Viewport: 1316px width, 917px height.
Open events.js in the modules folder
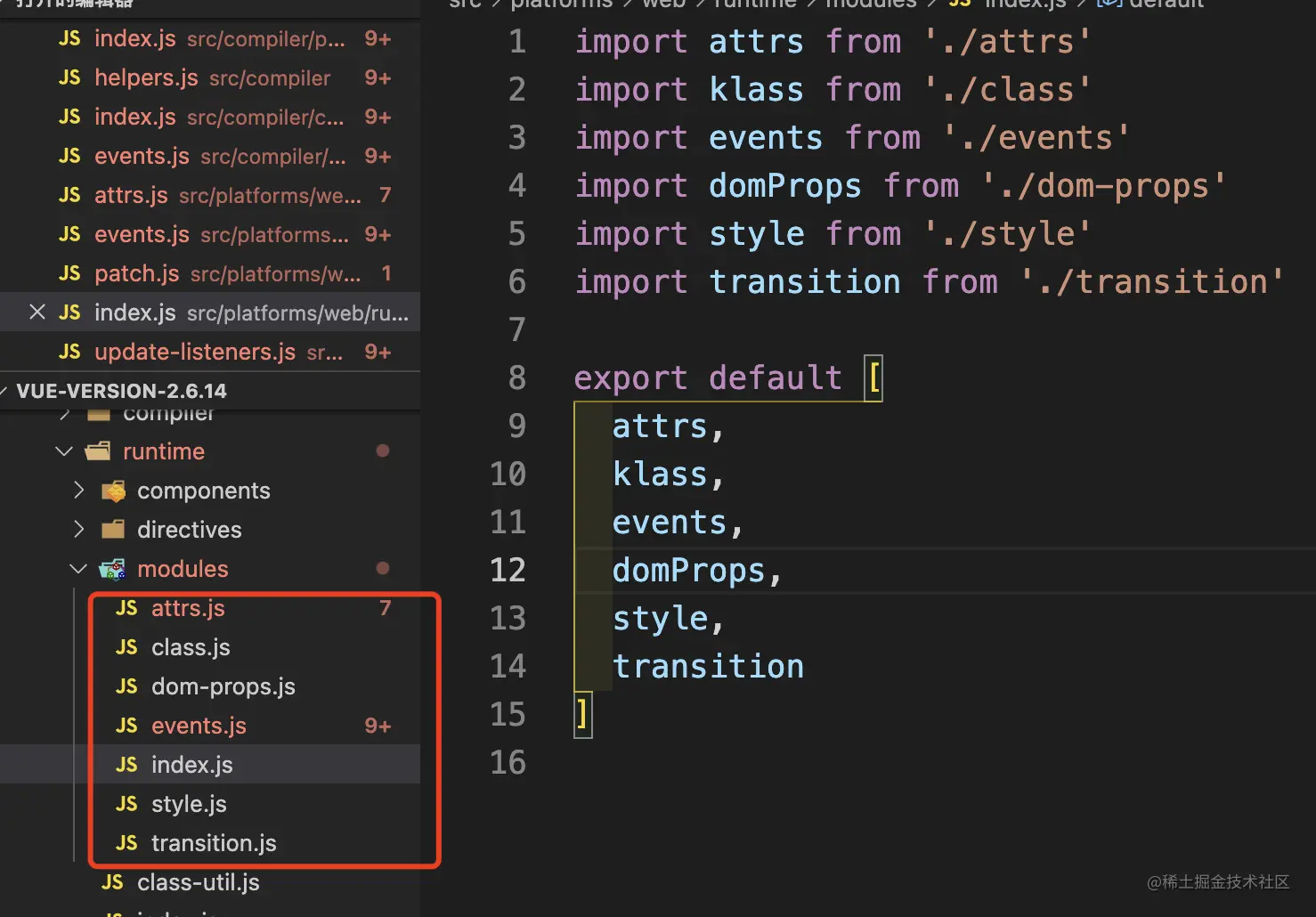210,726
